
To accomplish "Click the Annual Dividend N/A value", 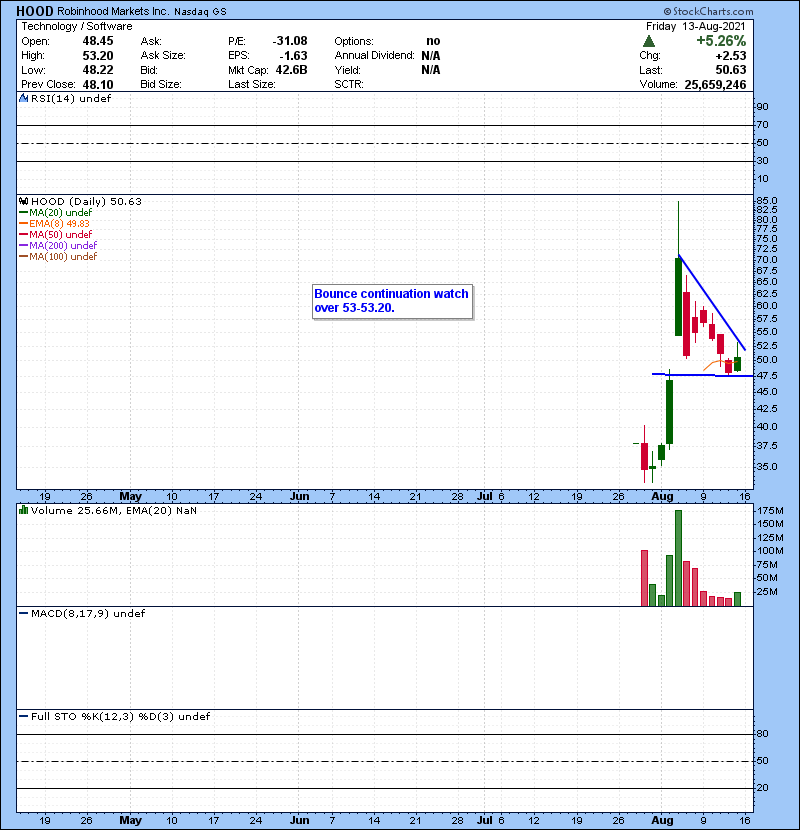I will [430, 56].
